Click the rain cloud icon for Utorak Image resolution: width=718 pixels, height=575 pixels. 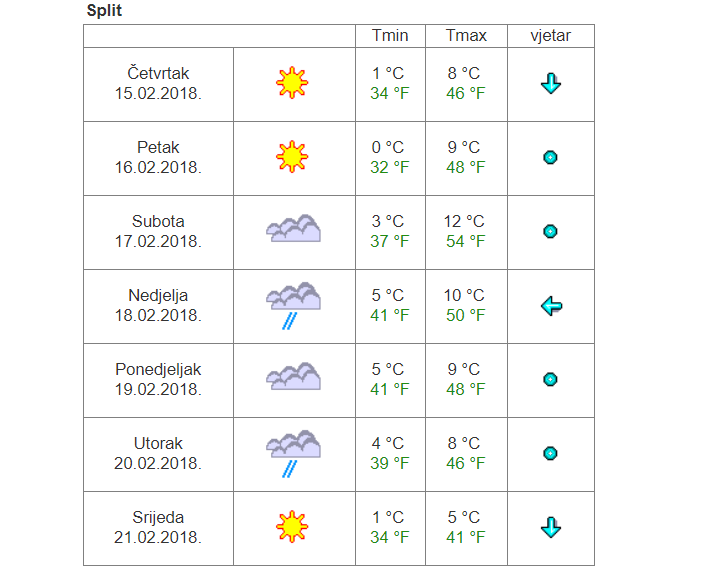coord(294,454)
